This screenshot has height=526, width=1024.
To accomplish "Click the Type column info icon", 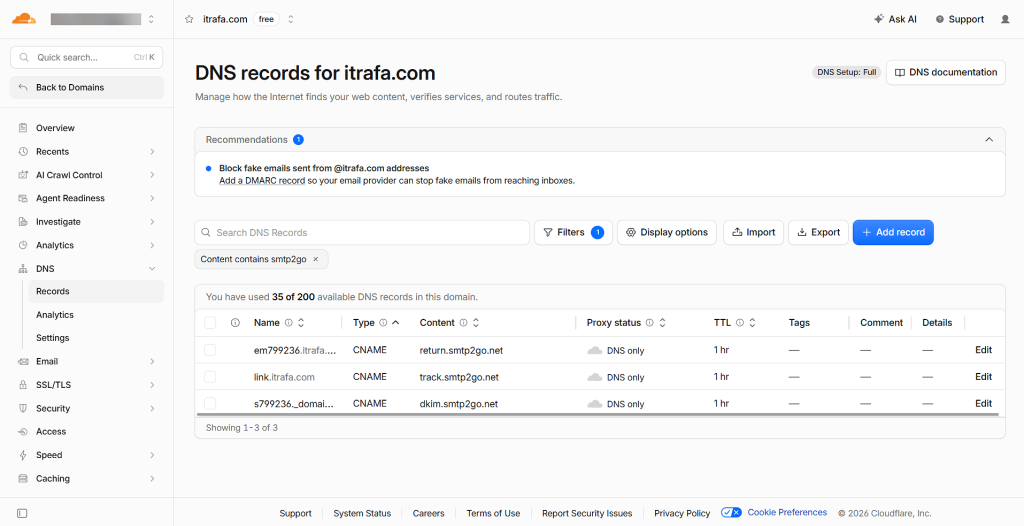I will coord(383,323).
